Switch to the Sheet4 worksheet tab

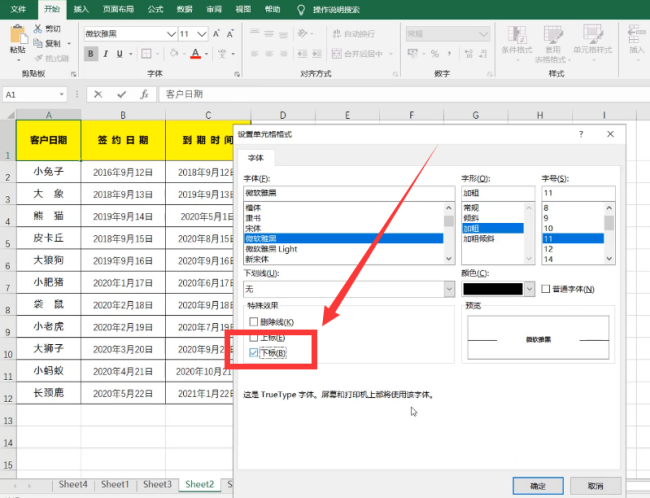click(x=73, y=484)
